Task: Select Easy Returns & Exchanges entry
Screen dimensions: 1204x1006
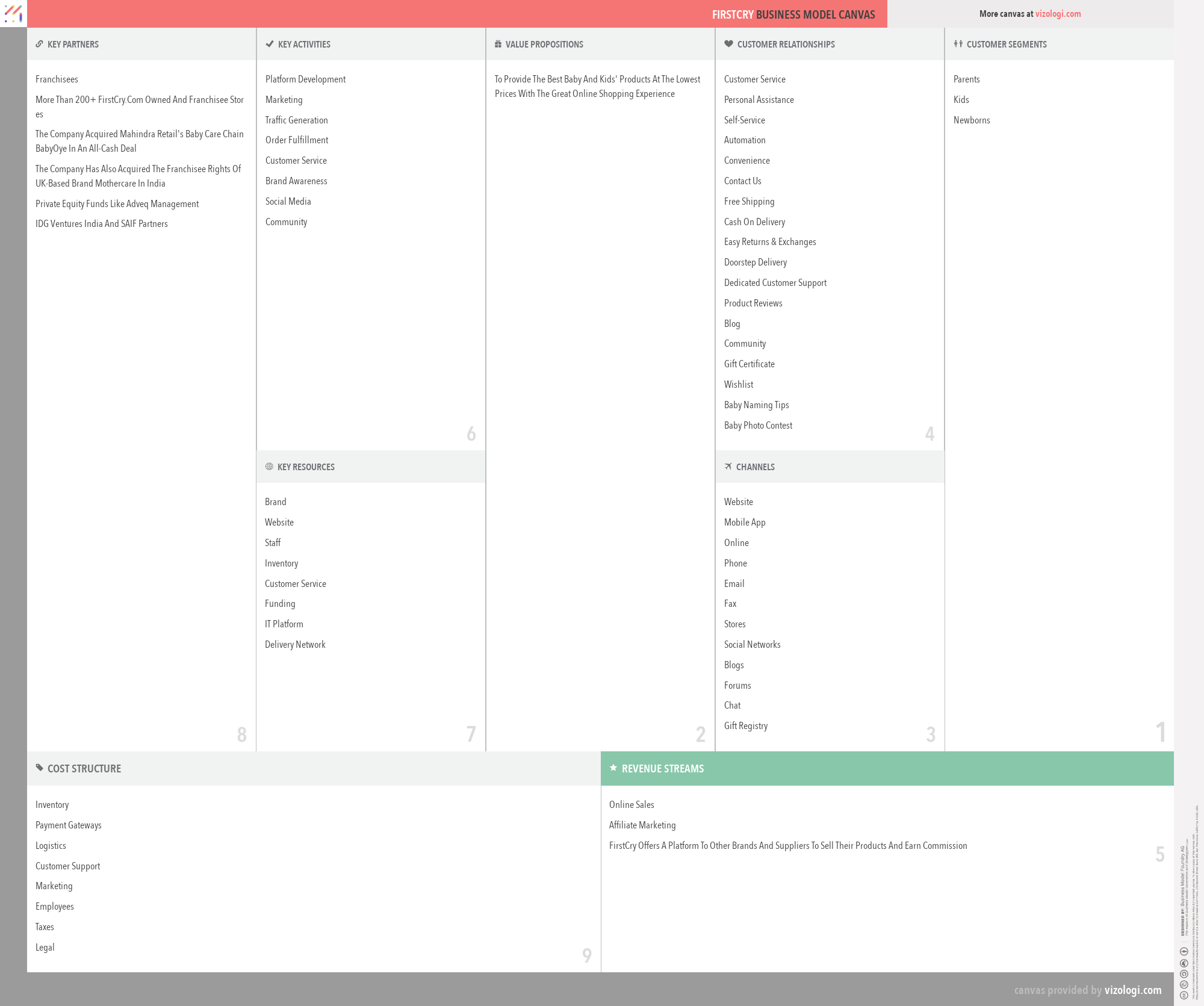Action: (769, 242)
